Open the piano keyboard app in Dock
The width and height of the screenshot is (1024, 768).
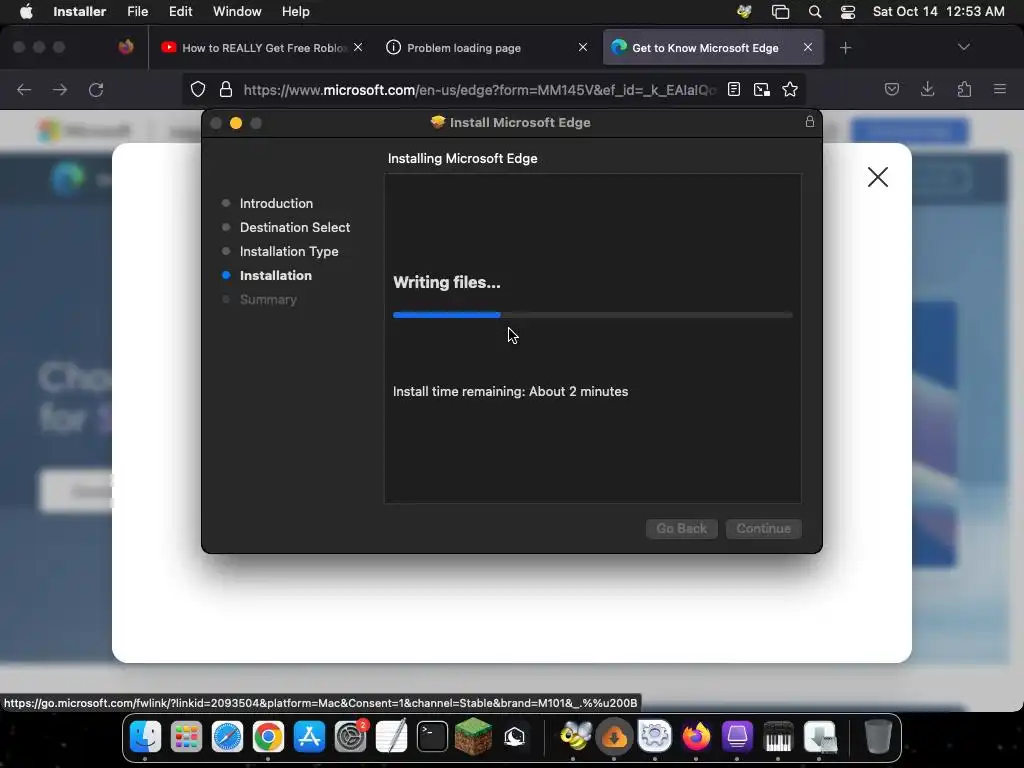(x=778, y=737)
